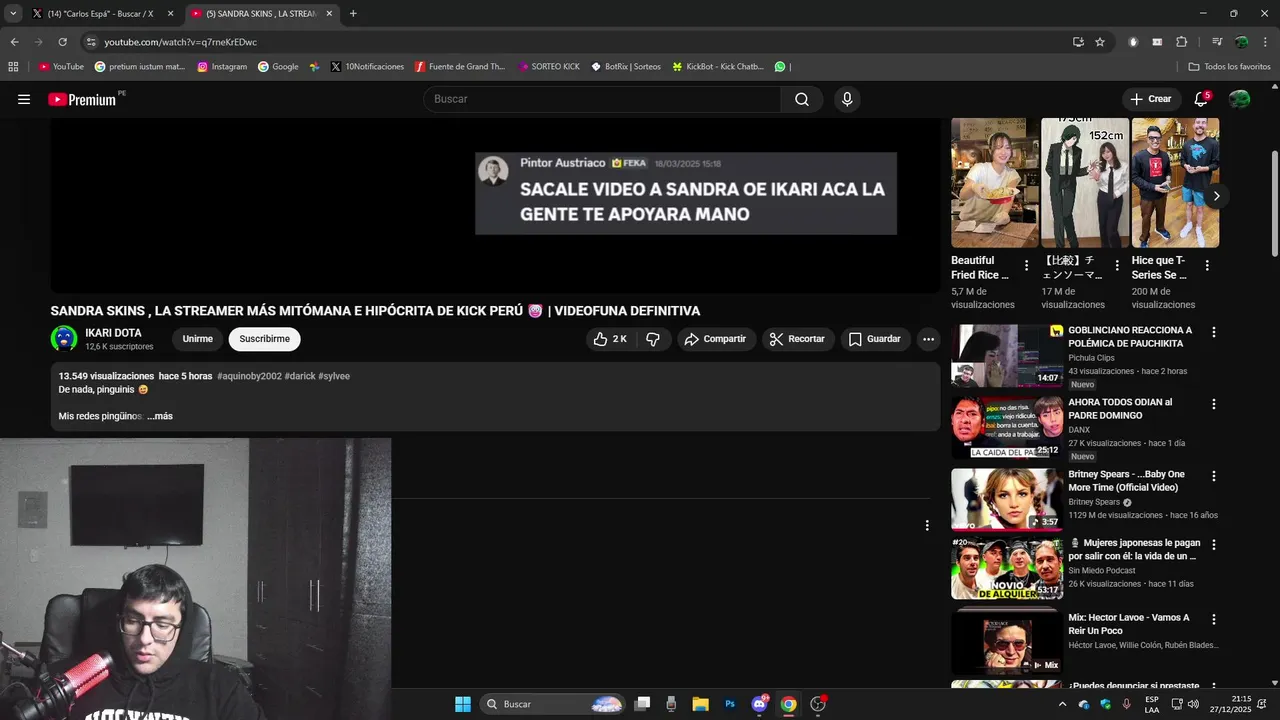Viewport: 1280px width, 720px height.
Task: Open Discord from the taskbar
Action: click(x=759, y=704)
